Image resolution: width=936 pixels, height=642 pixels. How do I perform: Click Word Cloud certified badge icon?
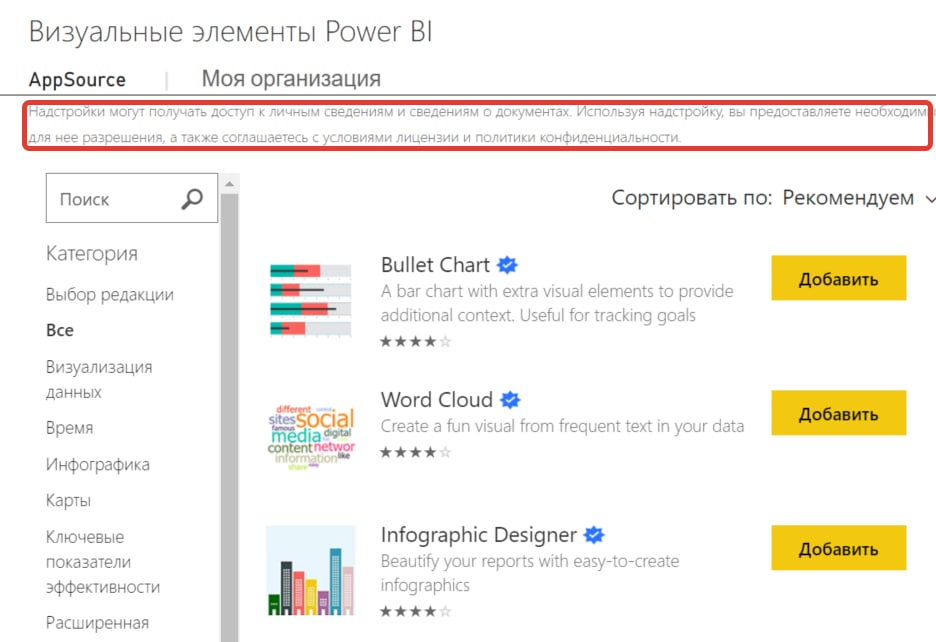point(510,400)
